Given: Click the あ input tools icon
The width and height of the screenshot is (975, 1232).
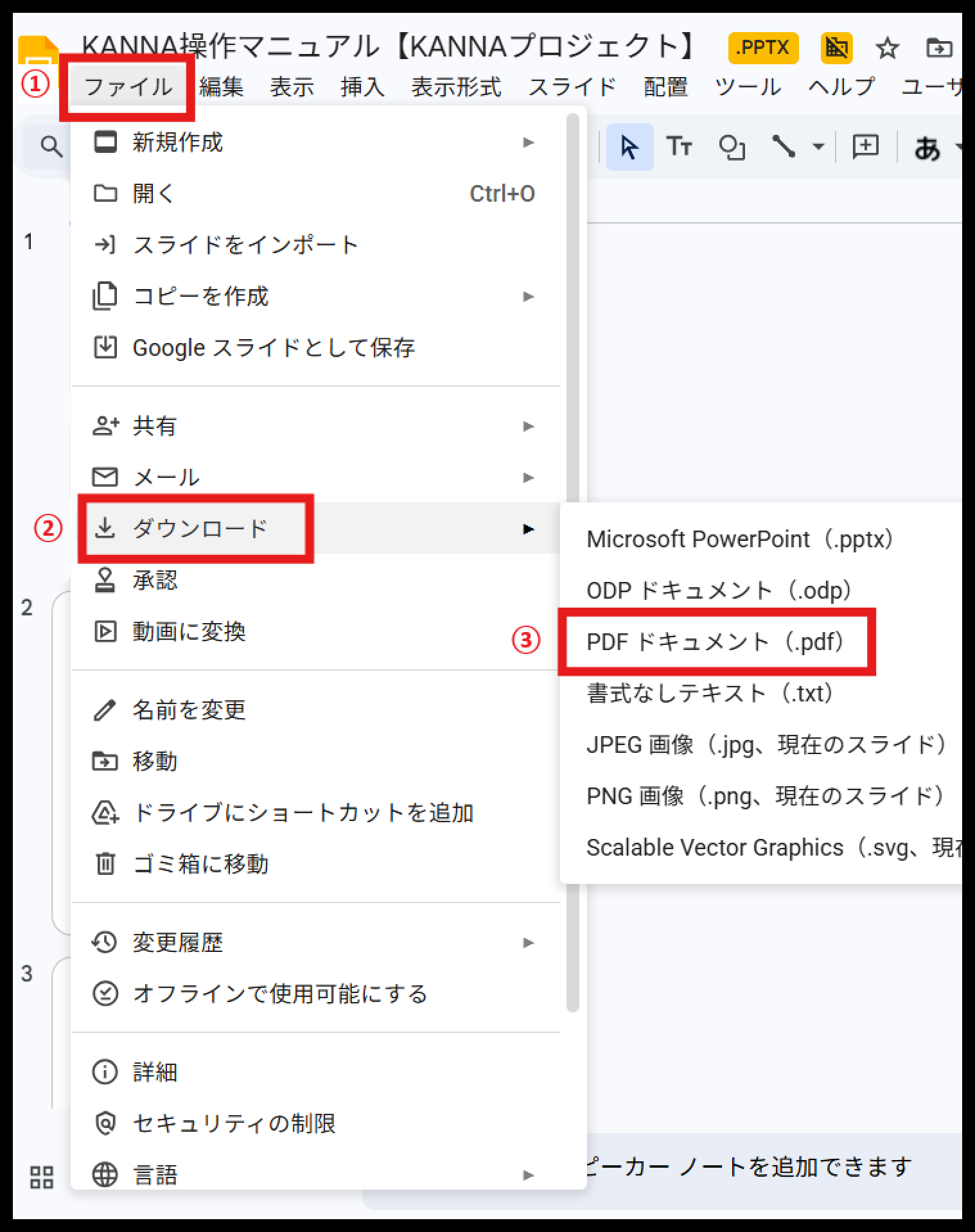Looking at the screenshot, I should pos(927,148).
